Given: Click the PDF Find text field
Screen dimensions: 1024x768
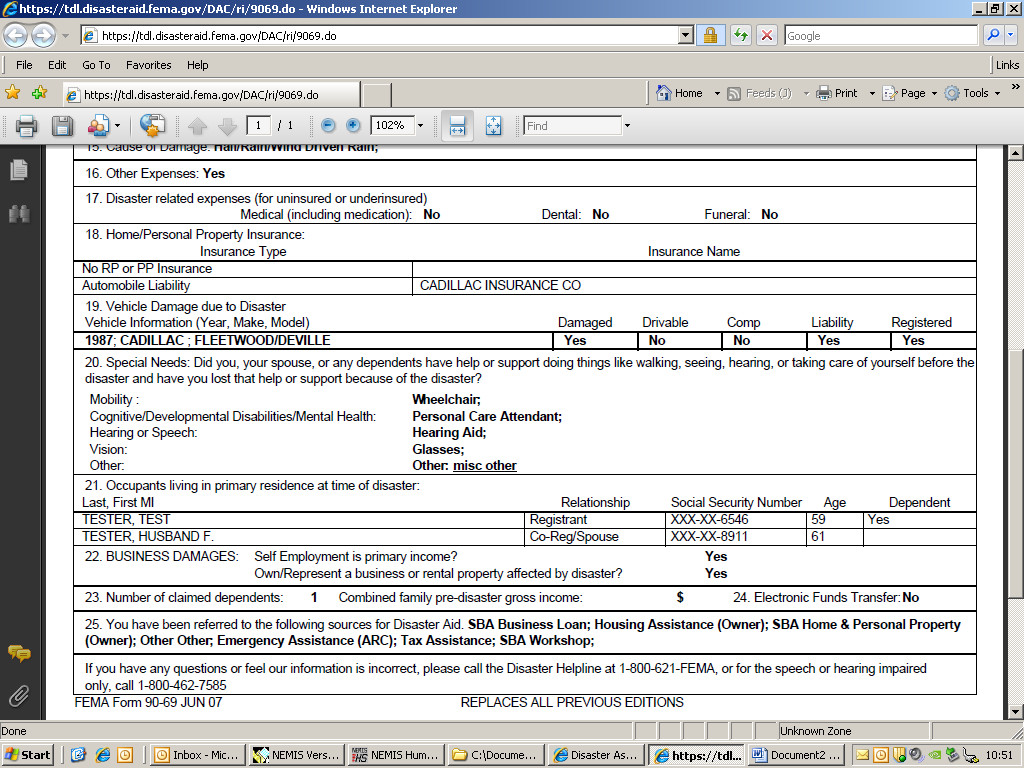Looking at the screenshot, I should 572,126.
